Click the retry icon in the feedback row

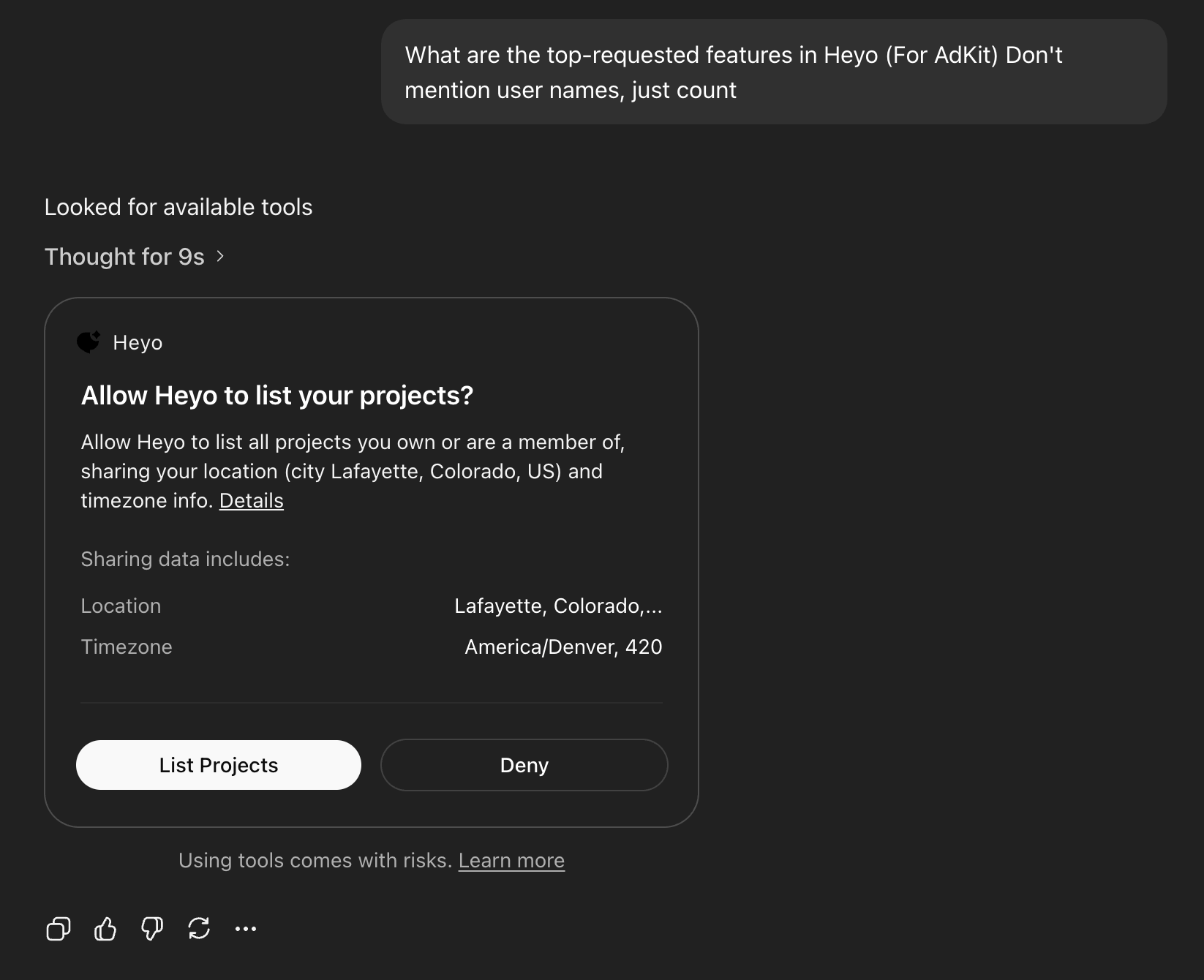[199, 929]
